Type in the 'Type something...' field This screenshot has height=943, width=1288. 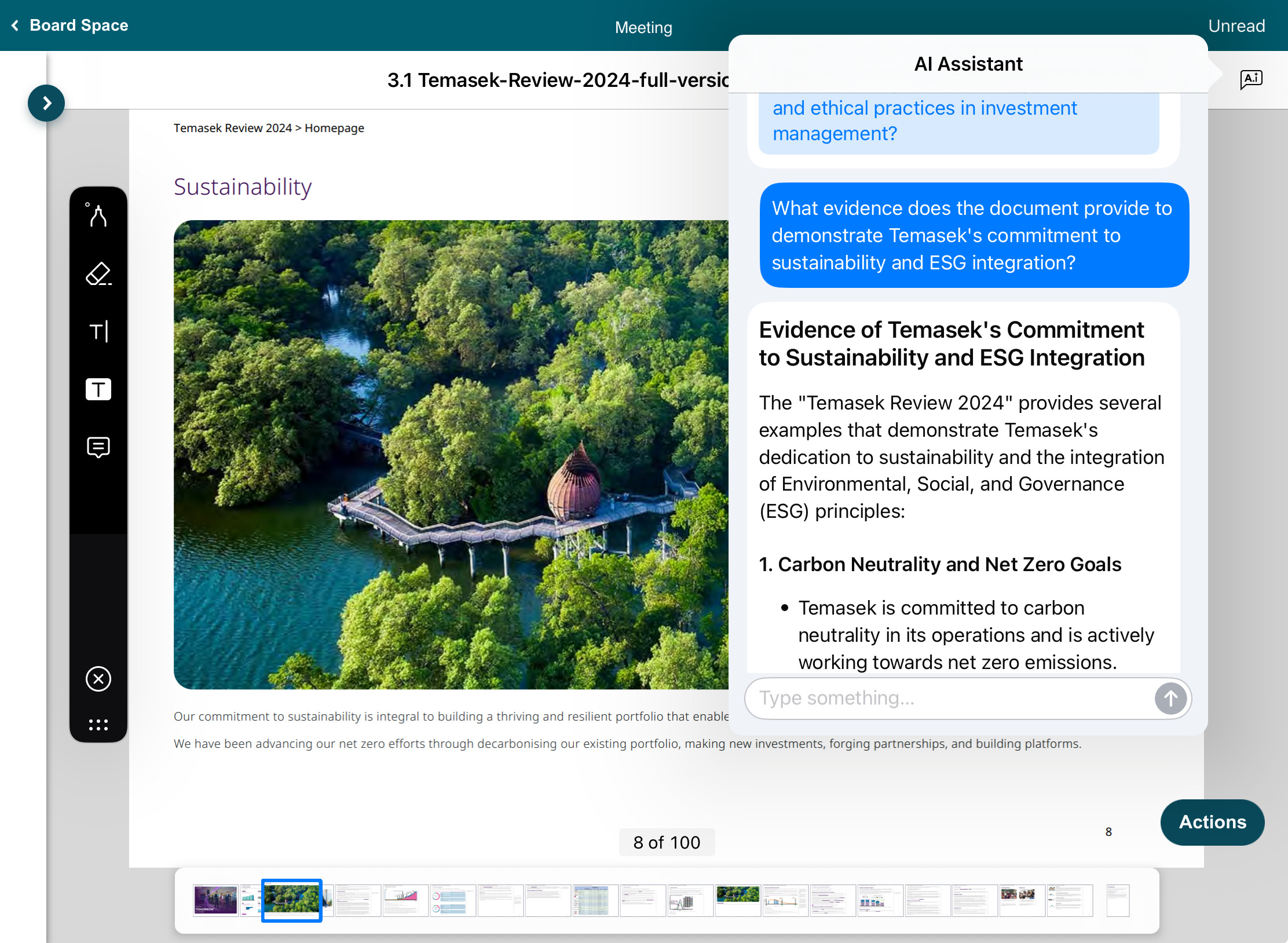950,699
